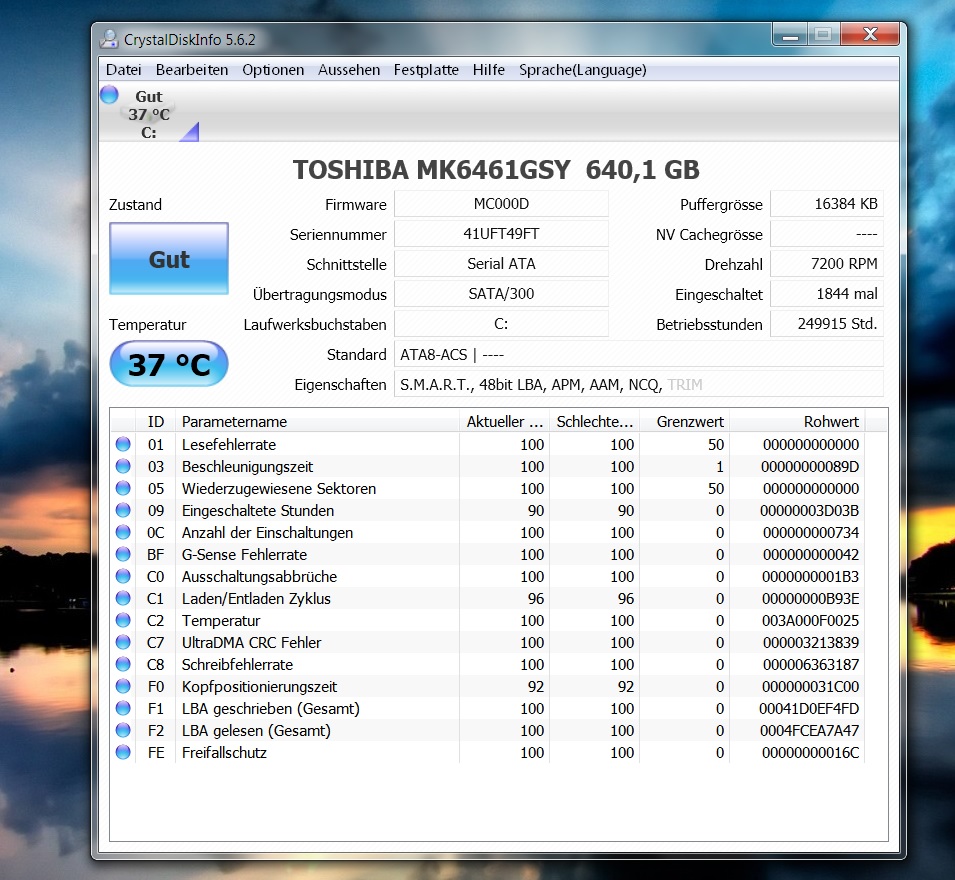
Task: Click the 37 °C temperature button
Action: pyautogui.click(x=169, y=364)
